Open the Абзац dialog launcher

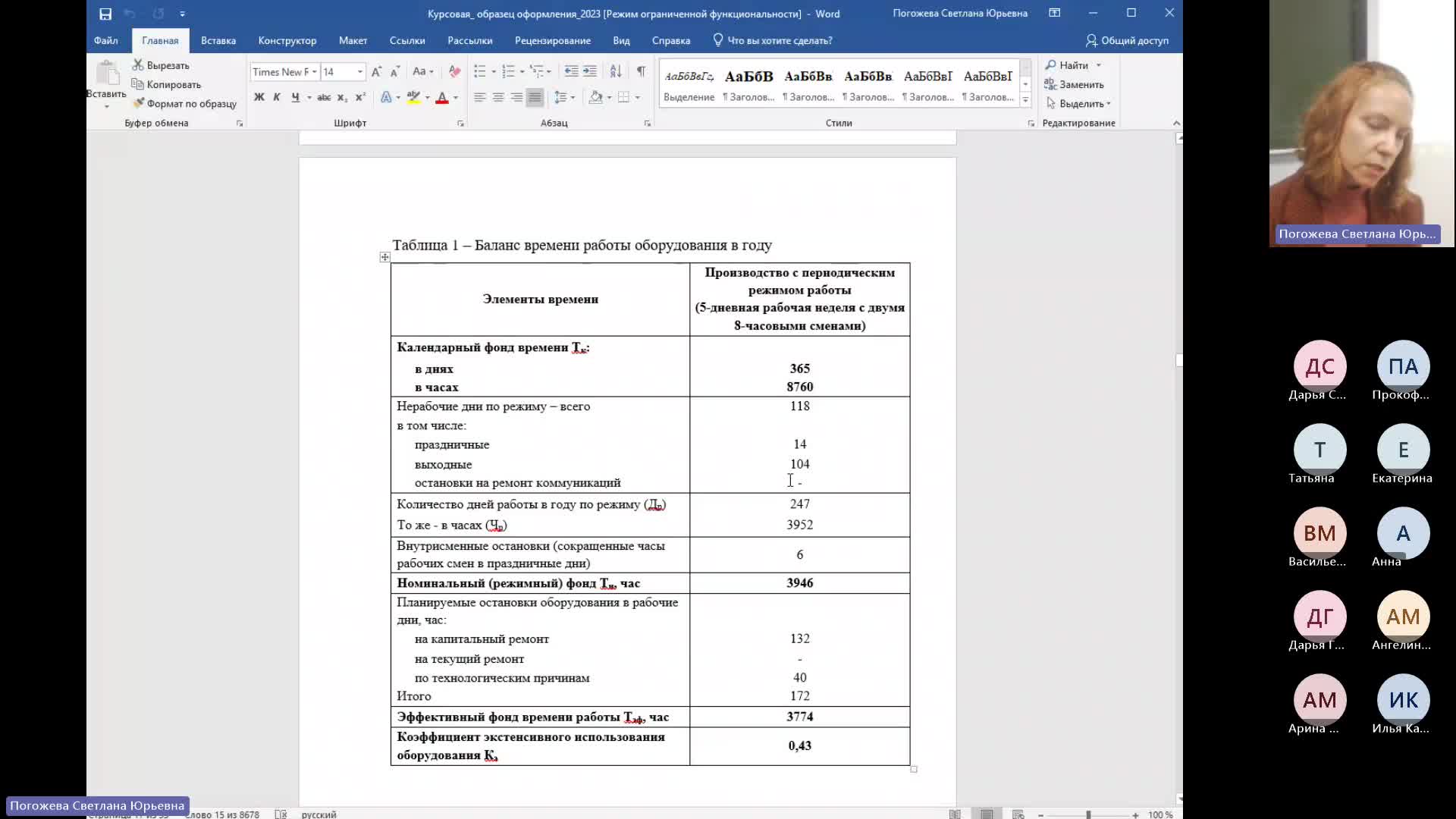[x=647, y=124]
